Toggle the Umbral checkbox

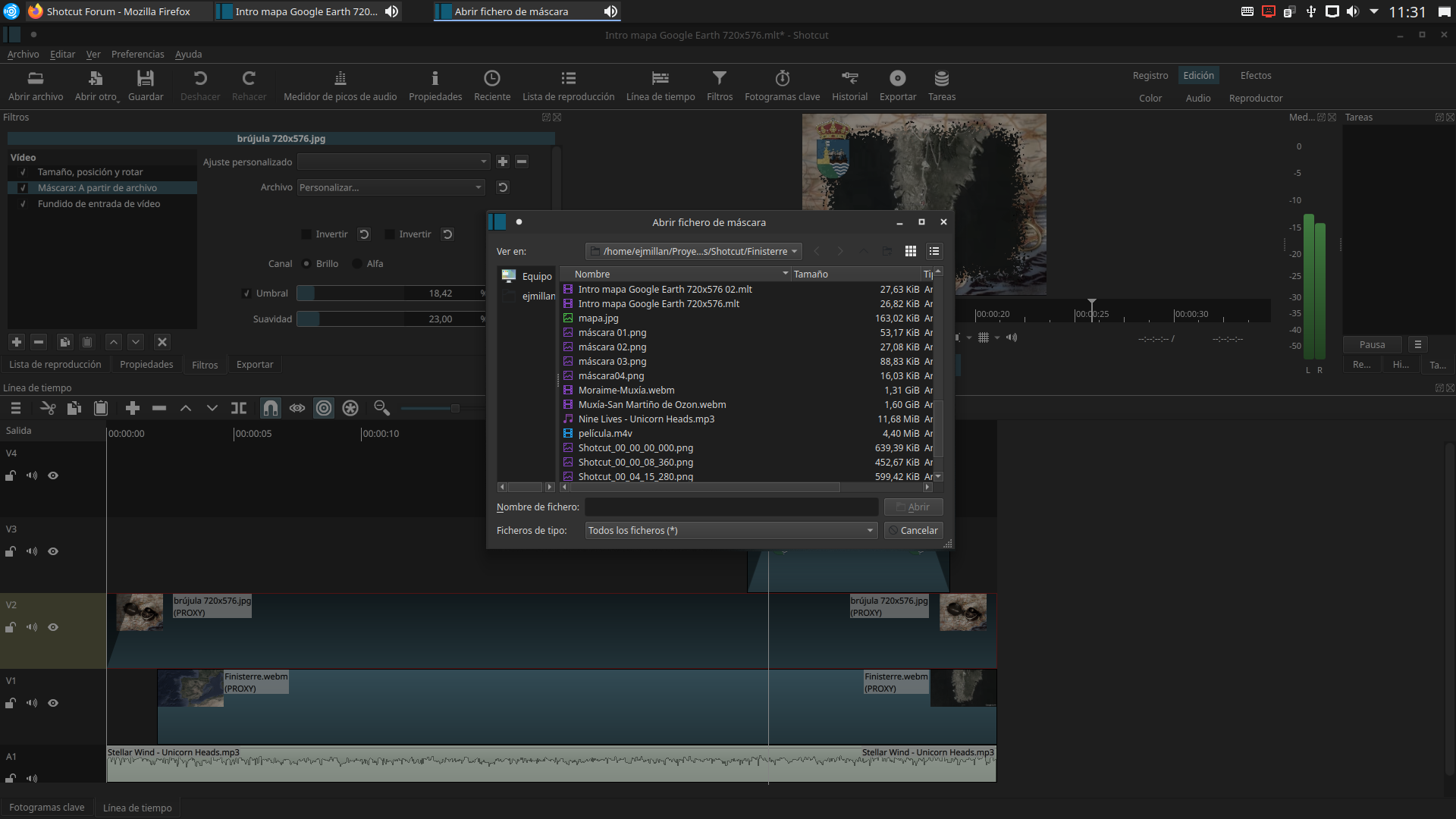tap(246, 293)
